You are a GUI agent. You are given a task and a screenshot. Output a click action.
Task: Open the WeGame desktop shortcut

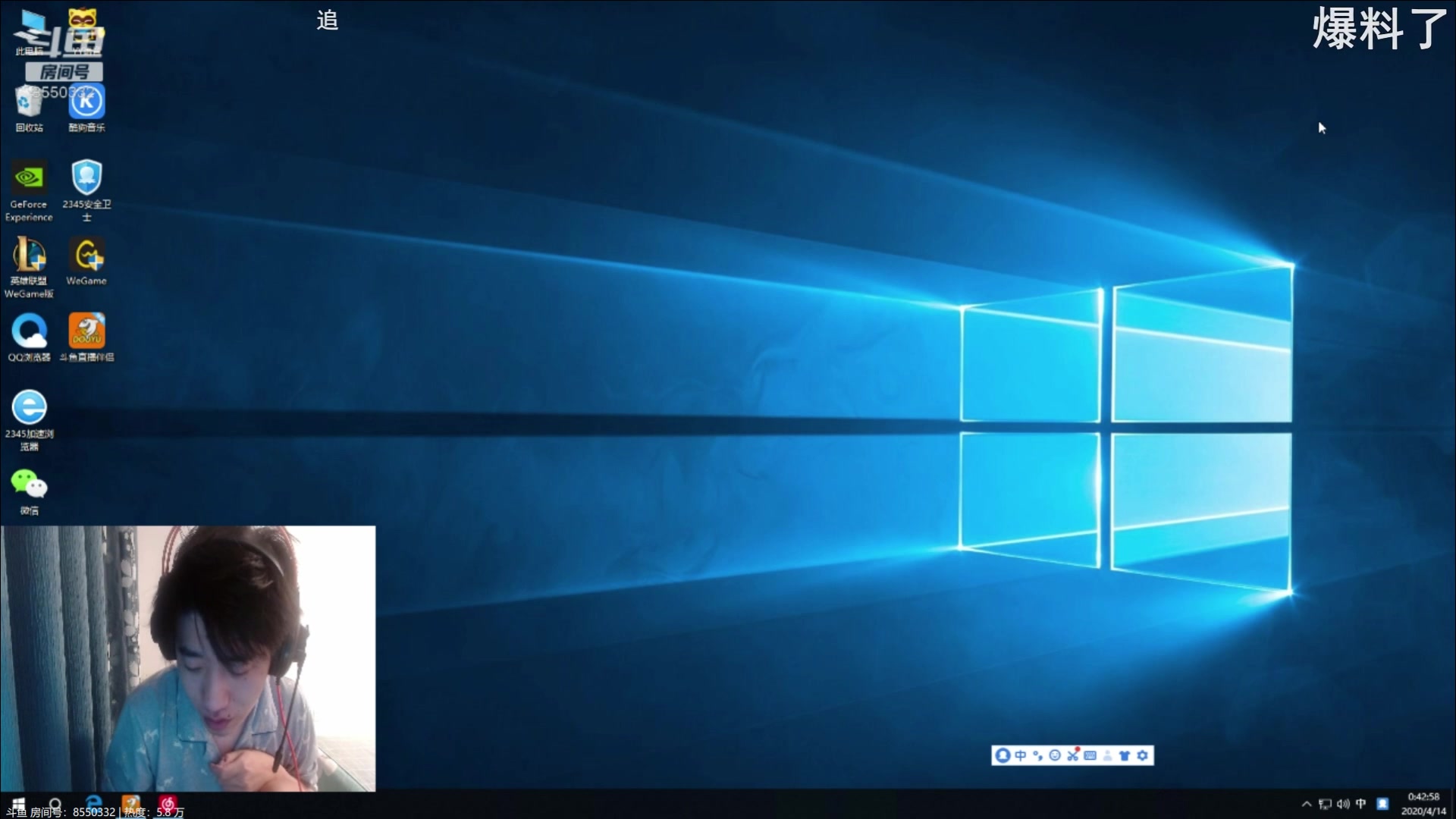[x=86, y=261]
